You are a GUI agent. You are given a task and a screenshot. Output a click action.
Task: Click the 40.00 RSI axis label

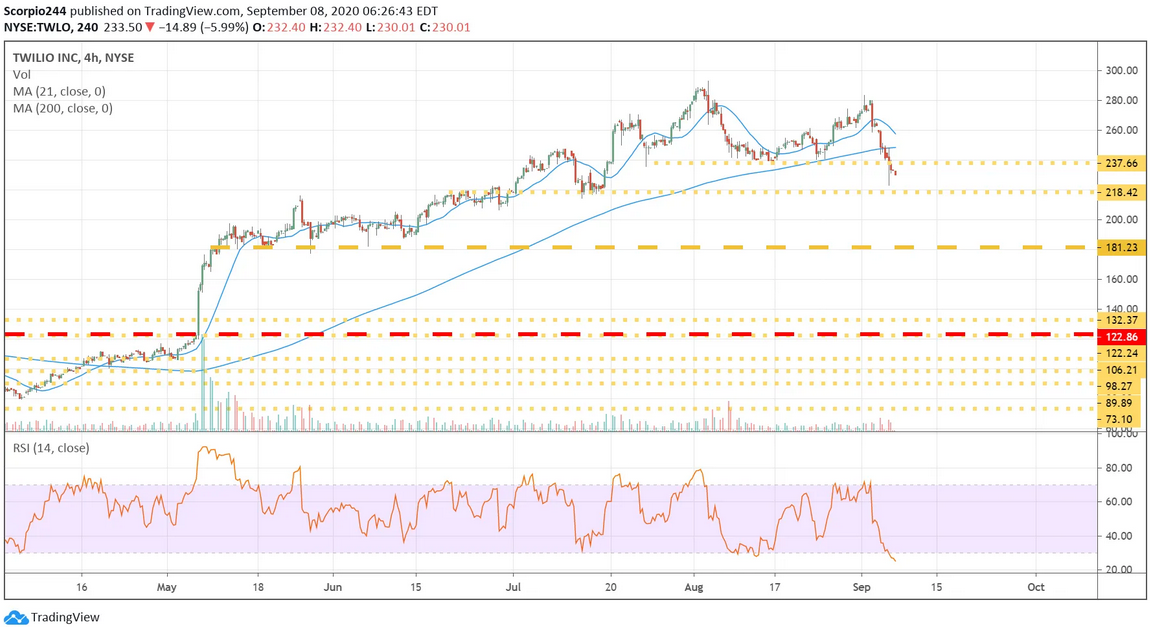[x=1121, y=536]
